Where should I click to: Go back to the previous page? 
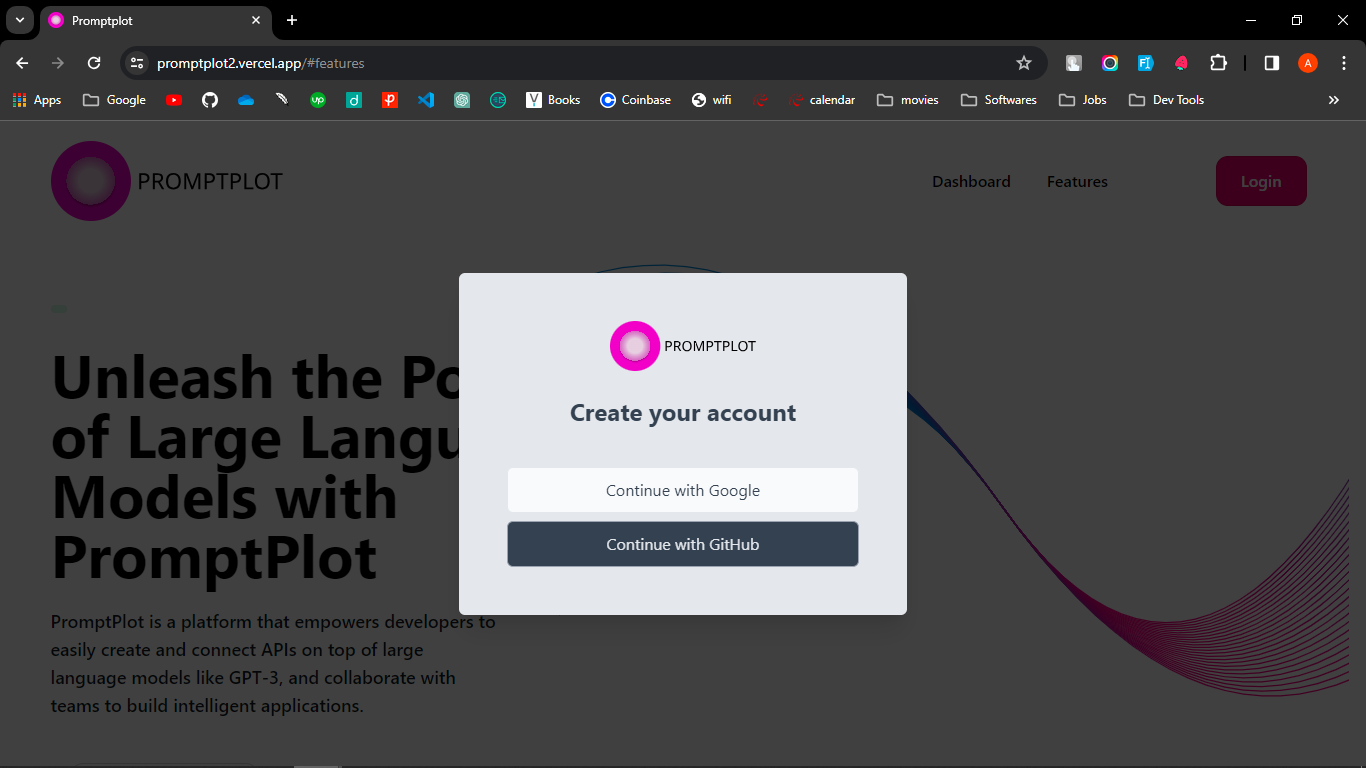(x=22, y=63)
